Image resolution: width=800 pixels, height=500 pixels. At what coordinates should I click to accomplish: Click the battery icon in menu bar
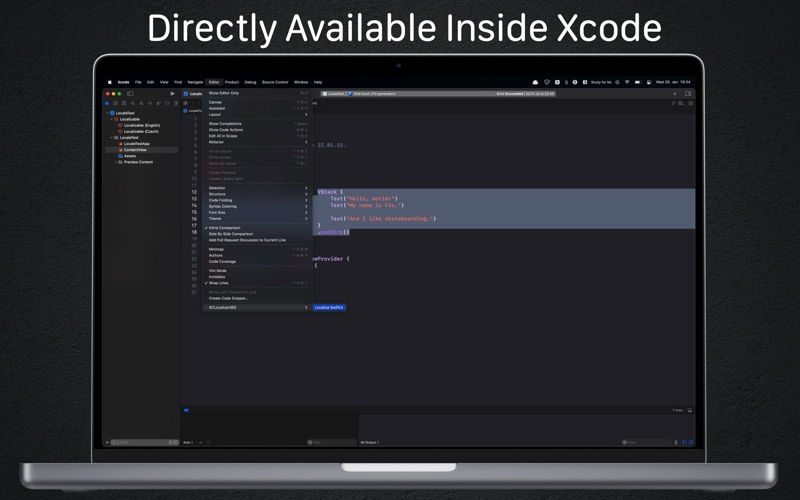[637, 82]
